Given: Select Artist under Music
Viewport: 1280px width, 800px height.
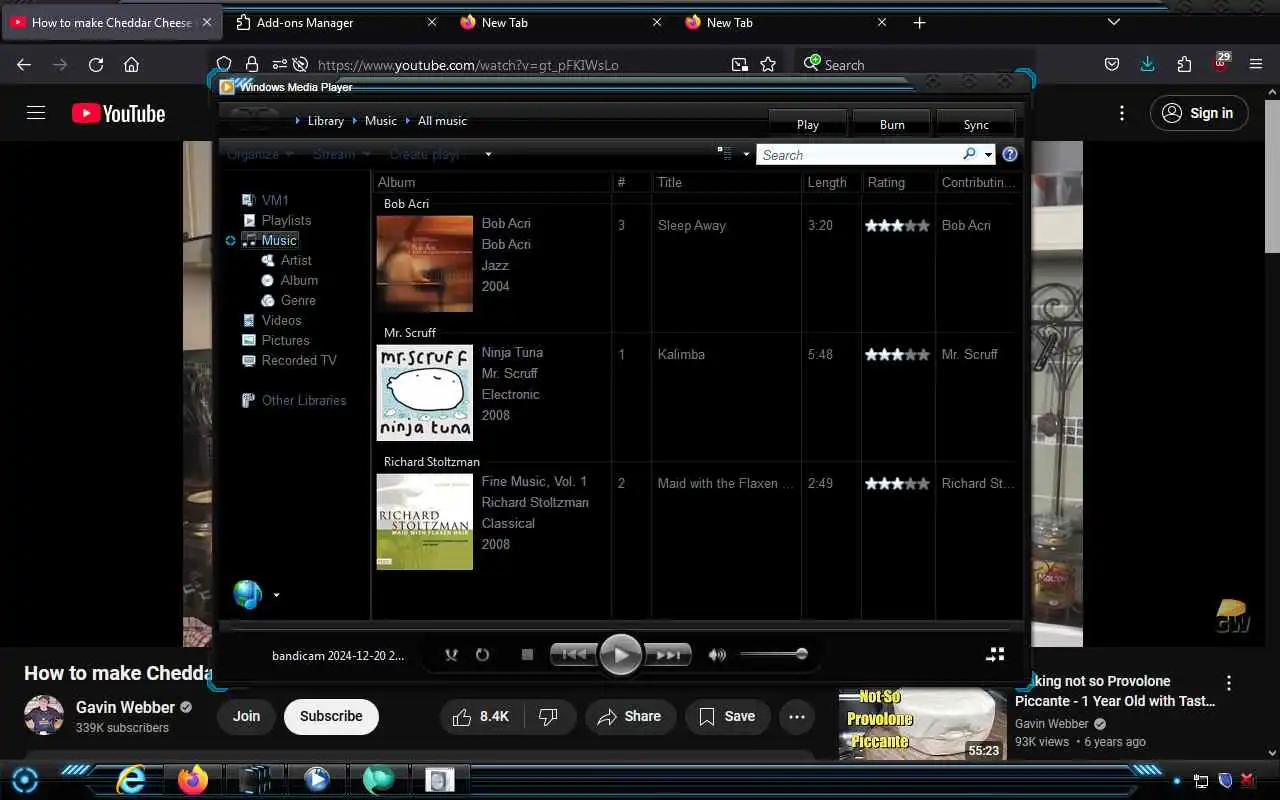Looking at the screenshot, I should pos(296,260).
